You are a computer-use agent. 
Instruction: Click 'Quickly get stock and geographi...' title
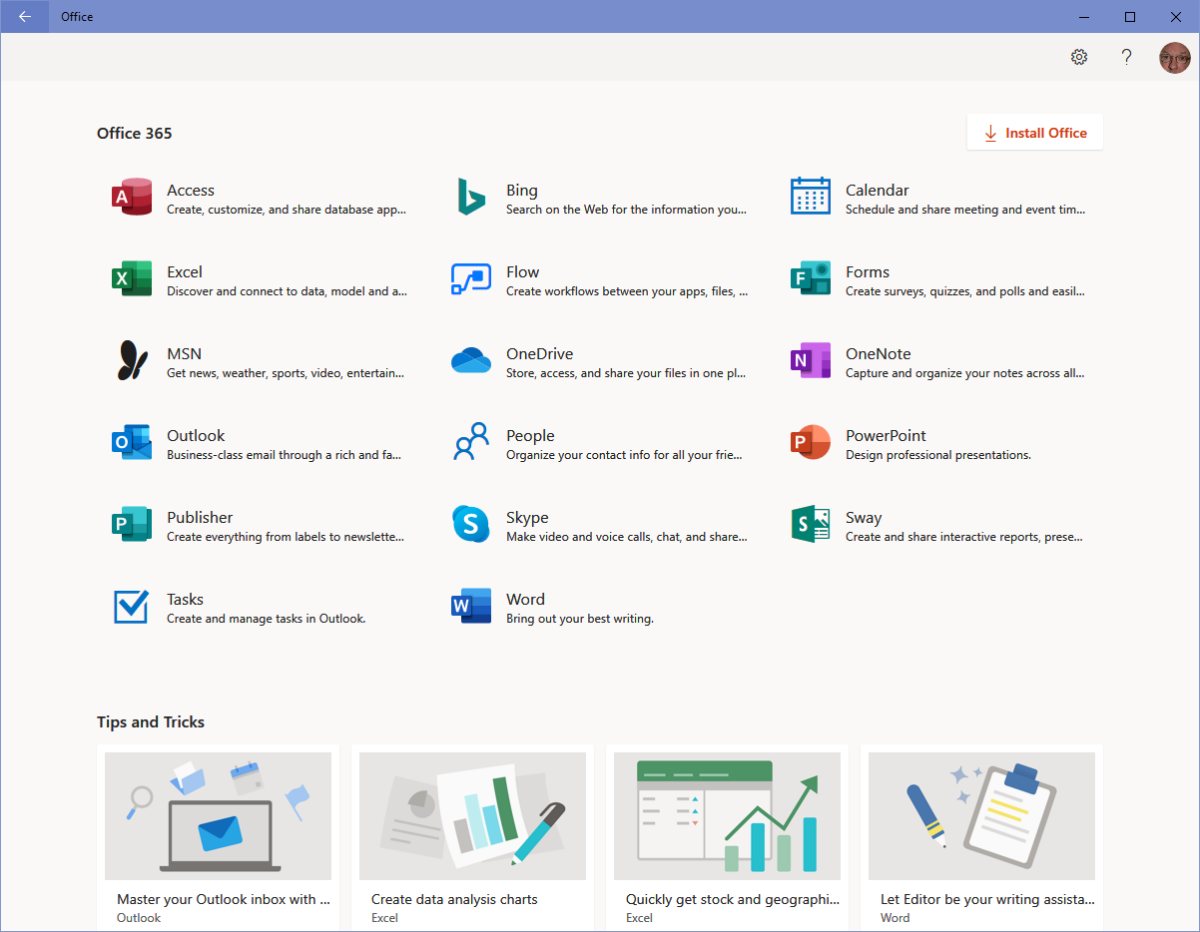pyautogui.click(x=733, y=899)
